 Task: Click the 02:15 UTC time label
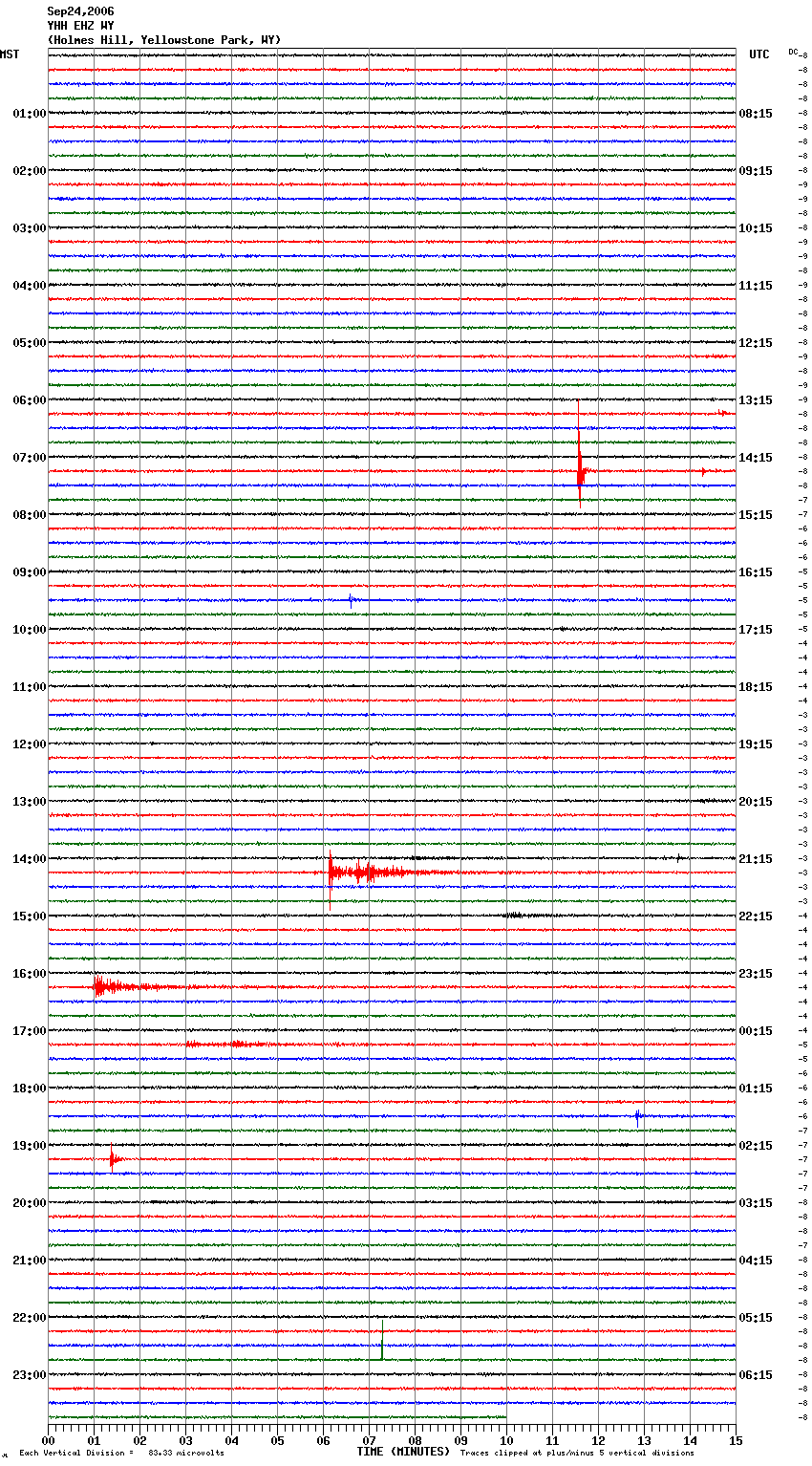click(x=756, y=1146)
